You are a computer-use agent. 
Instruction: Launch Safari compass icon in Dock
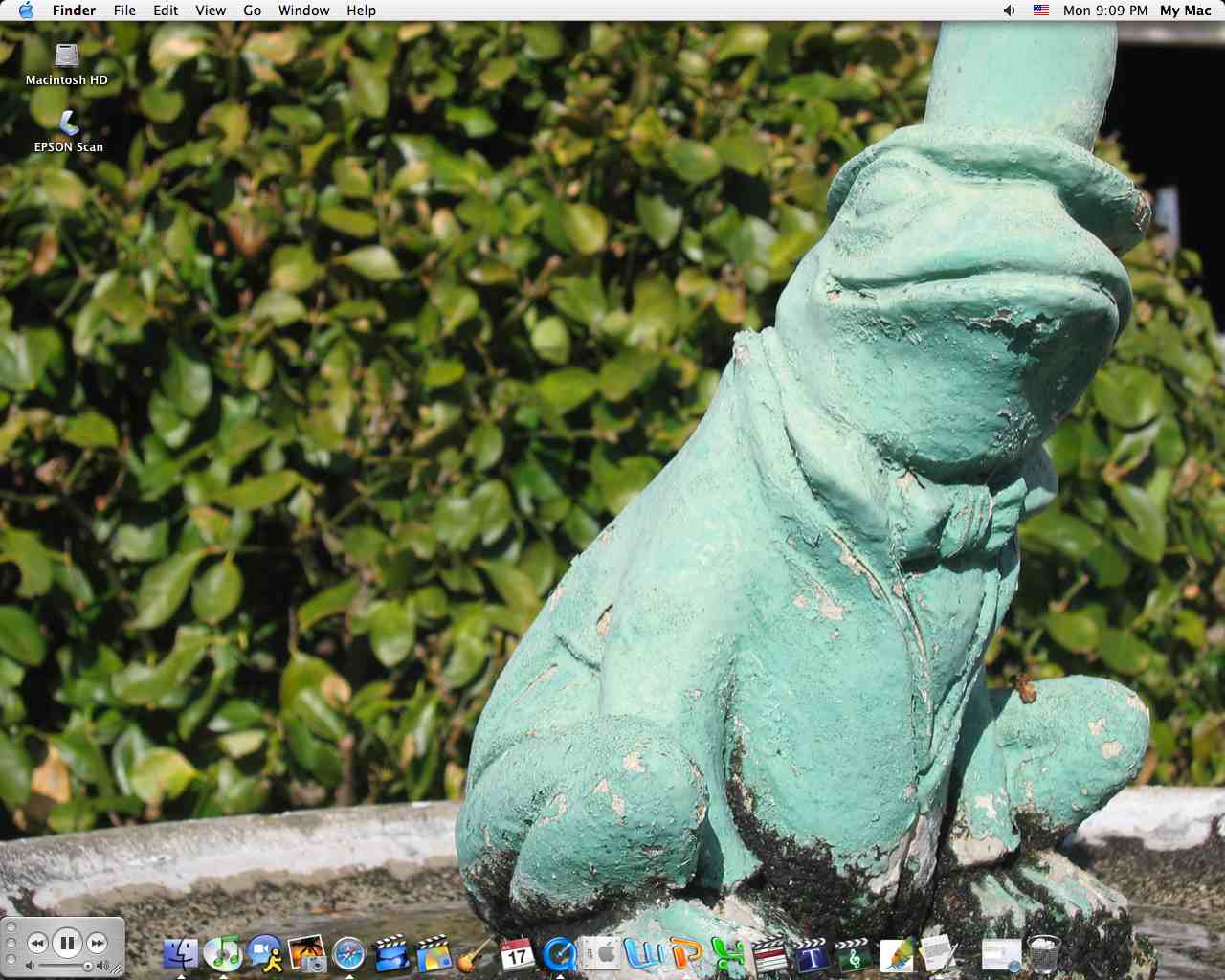click(x=349, y=953)
